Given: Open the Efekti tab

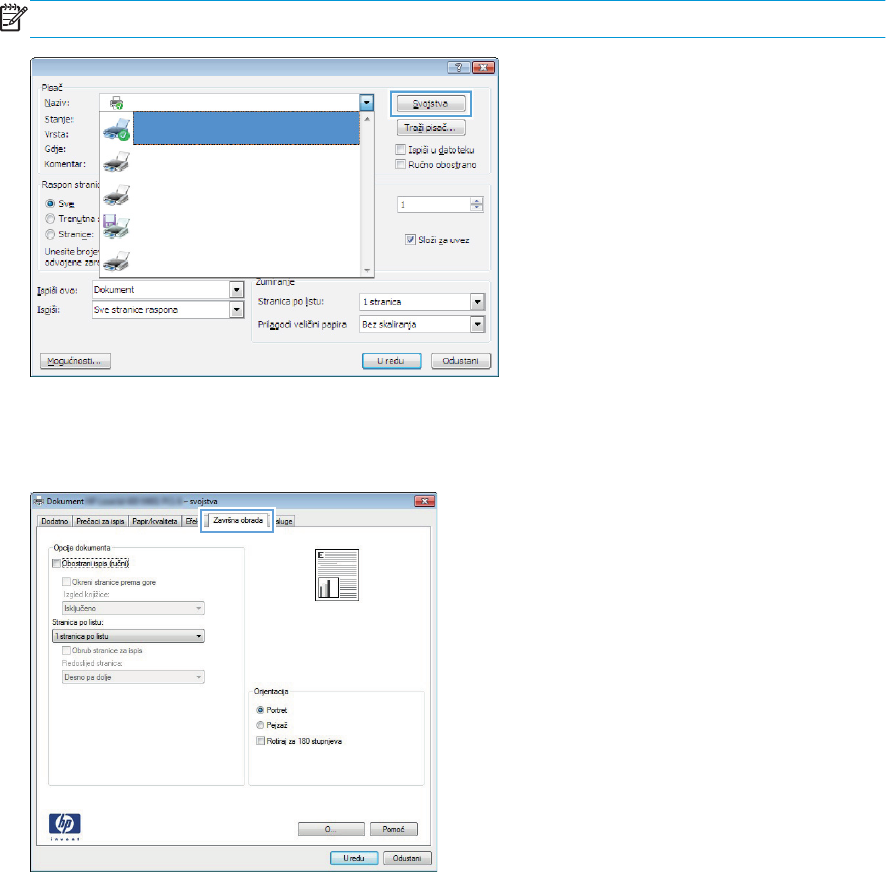Looking at the screenshot, I should [192, 521].
